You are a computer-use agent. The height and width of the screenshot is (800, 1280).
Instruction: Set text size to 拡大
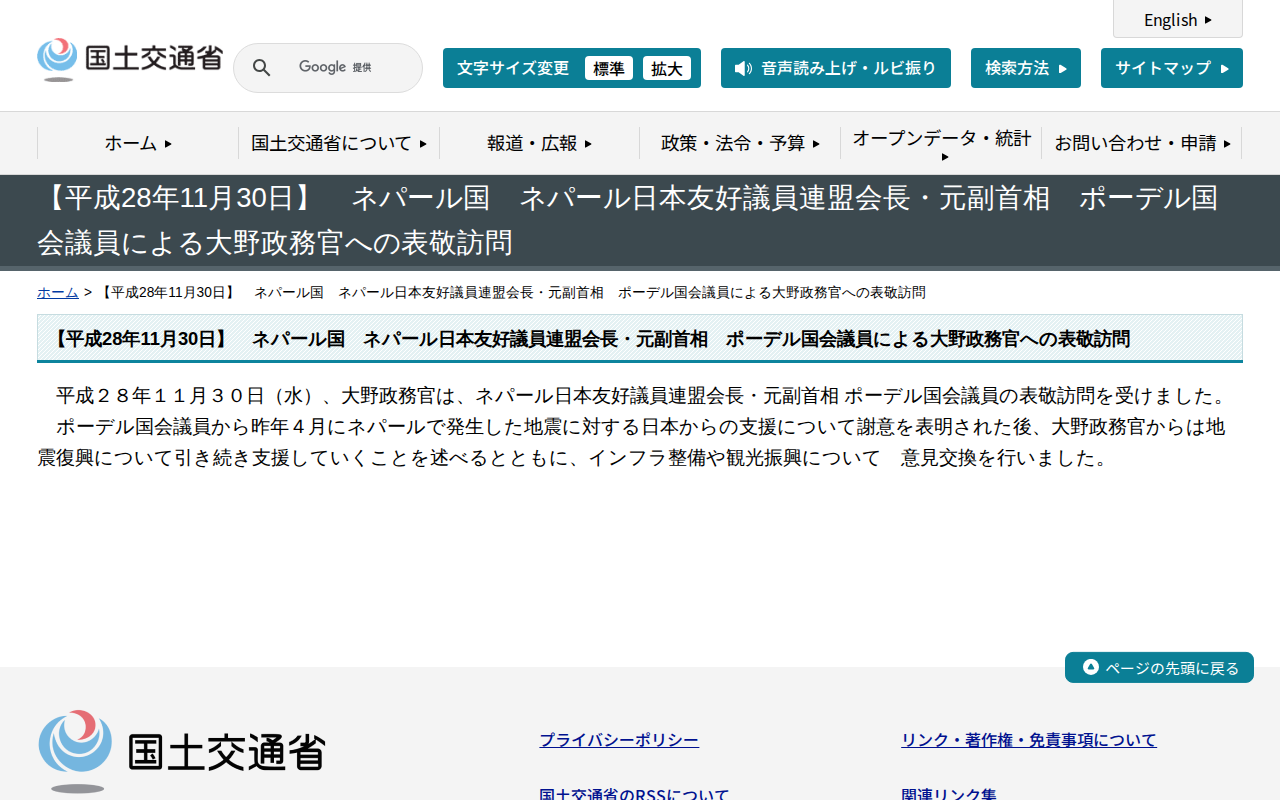[667, 68]
